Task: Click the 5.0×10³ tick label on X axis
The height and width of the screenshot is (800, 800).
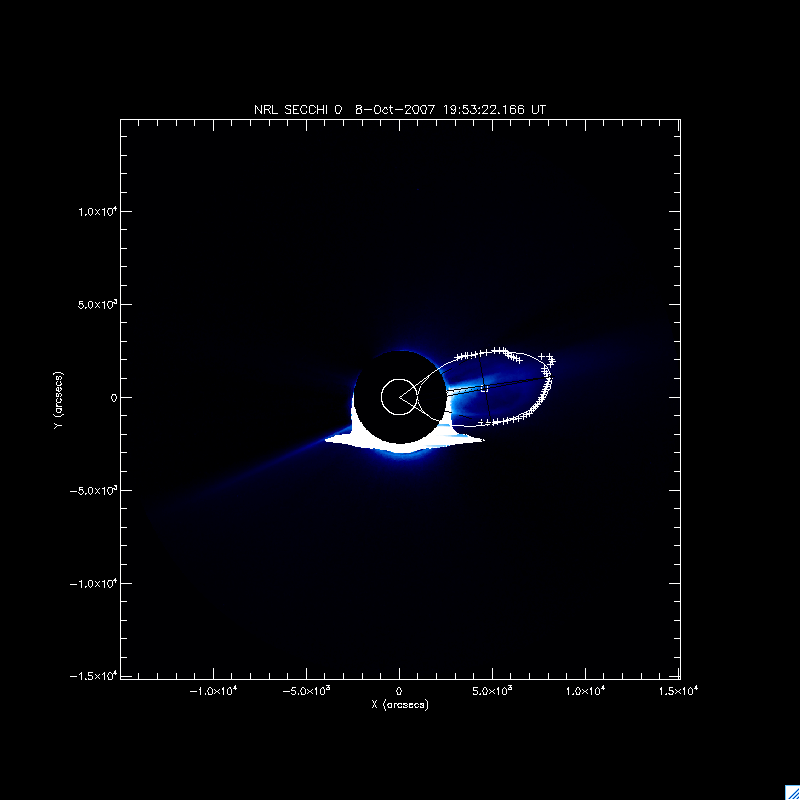Action: click(492, 691)
